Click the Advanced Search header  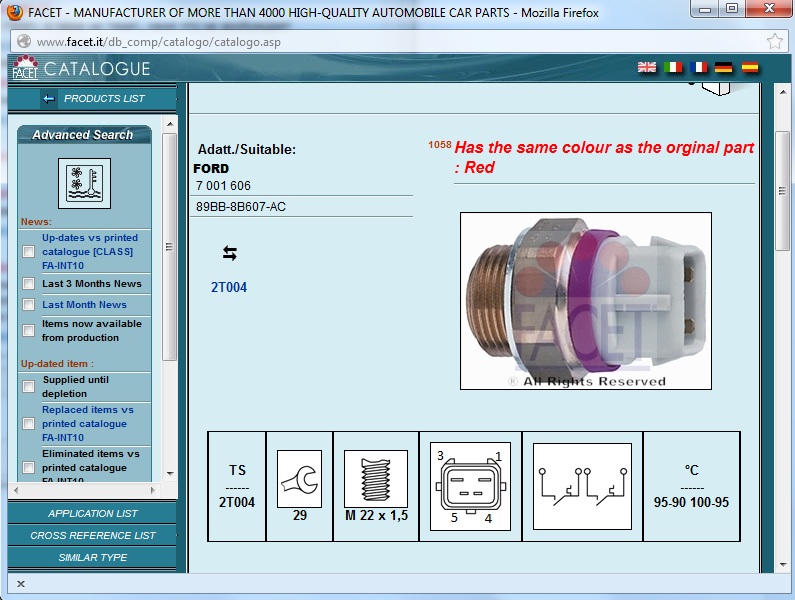tap(83, 135)
